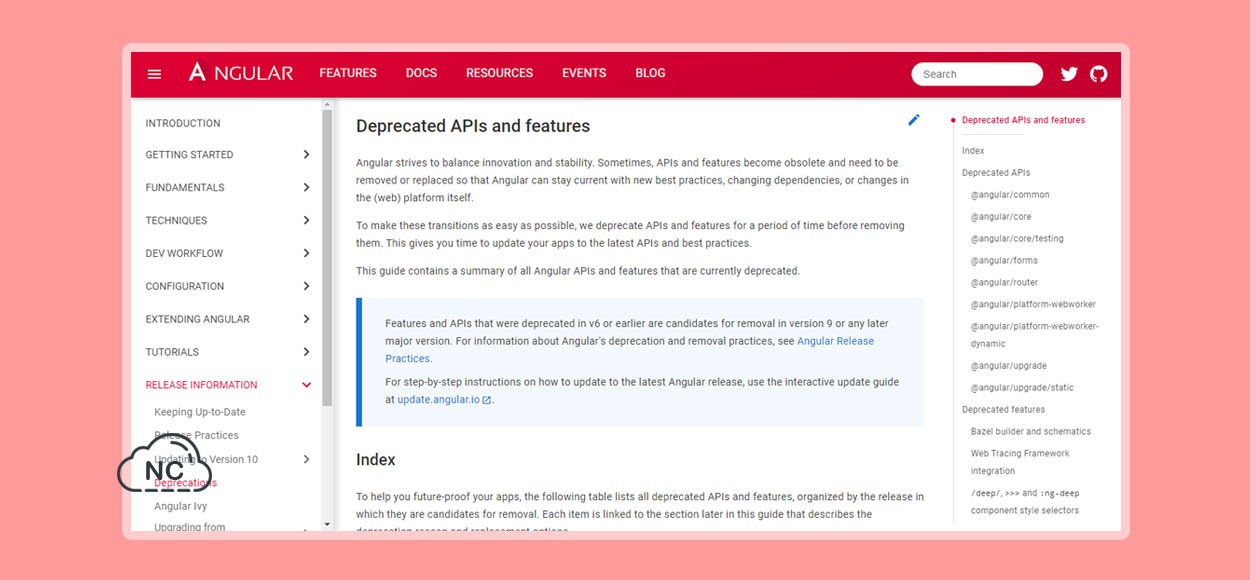This screenshot has height=580, width=1250.
Task: Jump to @angular/upgrade in contents
Action: point(1009,366)
